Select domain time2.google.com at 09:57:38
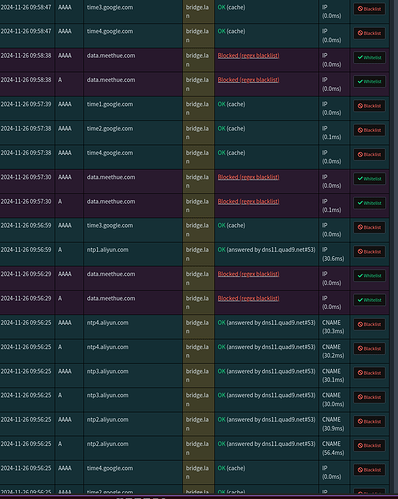This screenshot has width=398, height=499. point(110,129)
